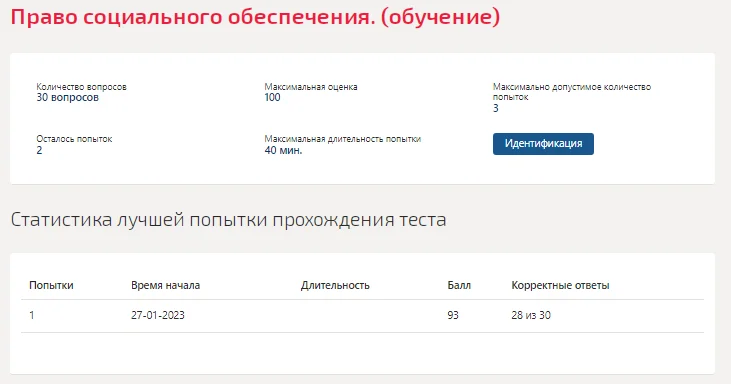The width and height of the screenshot is (731, 384).
Task: Click the Попытки column header
Action: tap(51, 285)
